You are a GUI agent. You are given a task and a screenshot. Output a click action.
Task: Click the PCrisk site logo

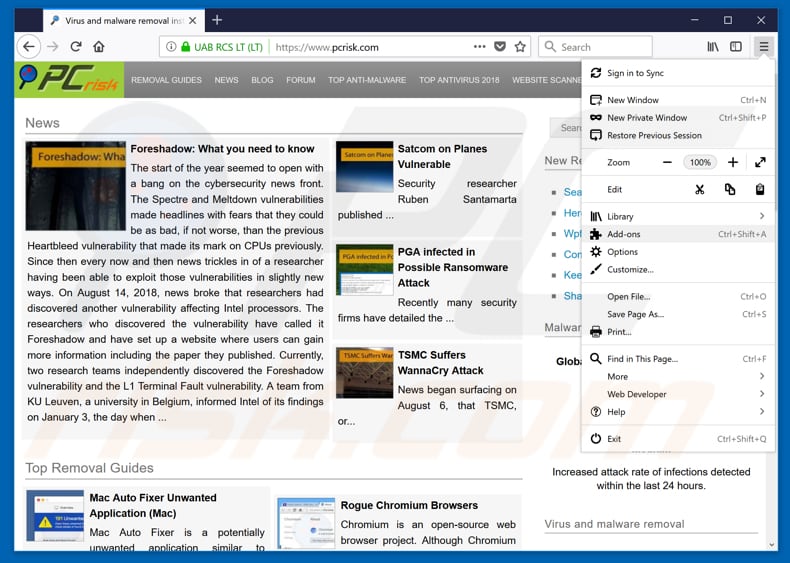pyautogui.click(x=70, y=80)
